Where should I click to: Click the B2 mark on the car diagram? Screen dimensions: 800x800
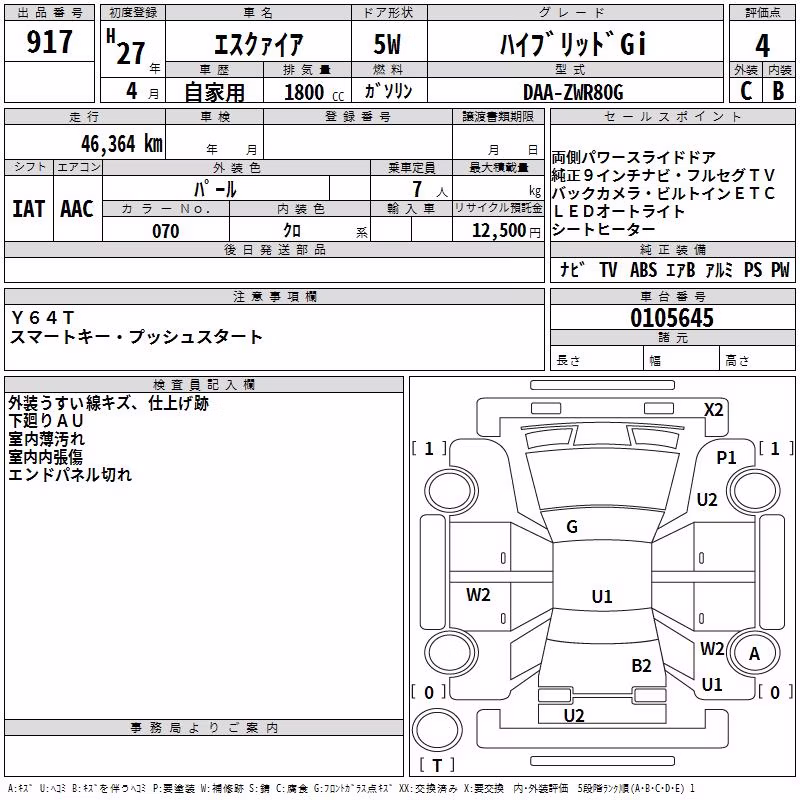[641, 666]
